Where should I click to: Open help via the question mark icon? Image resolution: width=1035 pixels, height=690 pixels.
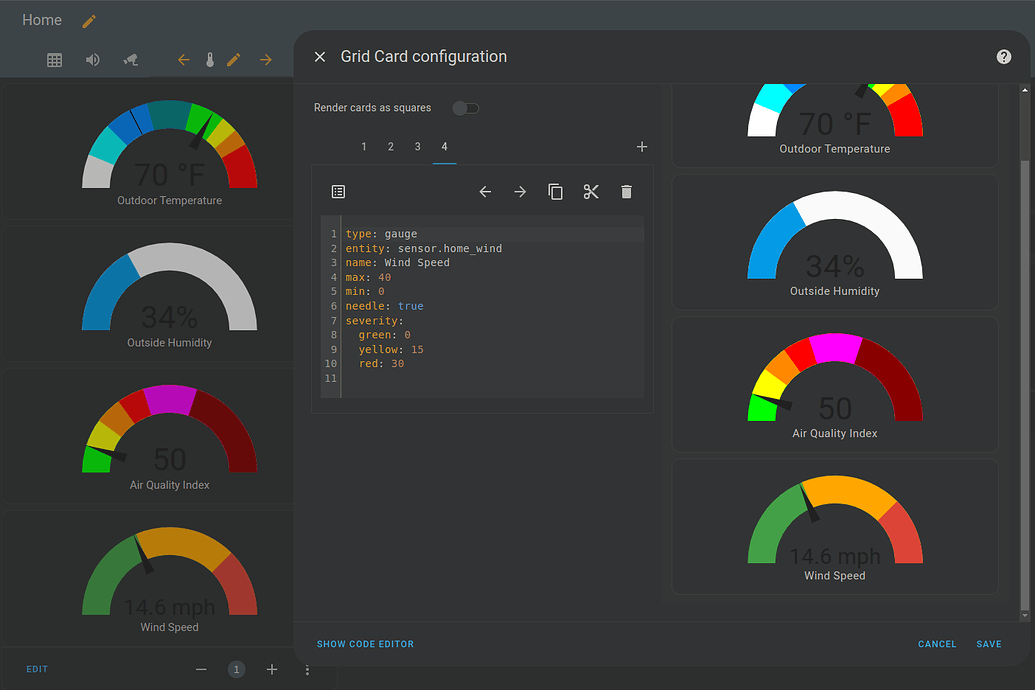point(1004,56)
